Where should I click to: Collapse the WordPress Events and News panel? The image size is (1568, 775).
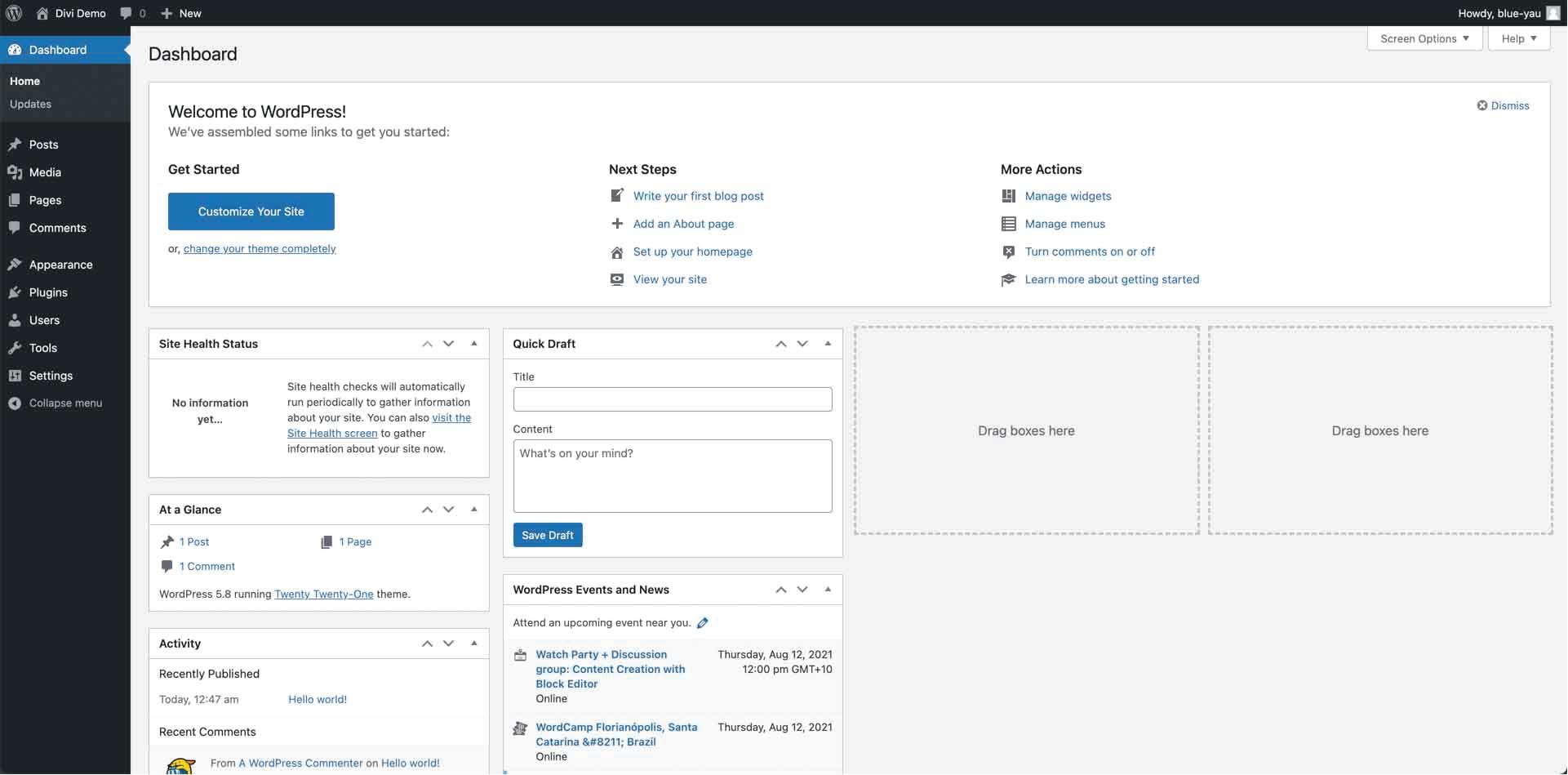tap(828, 589)
